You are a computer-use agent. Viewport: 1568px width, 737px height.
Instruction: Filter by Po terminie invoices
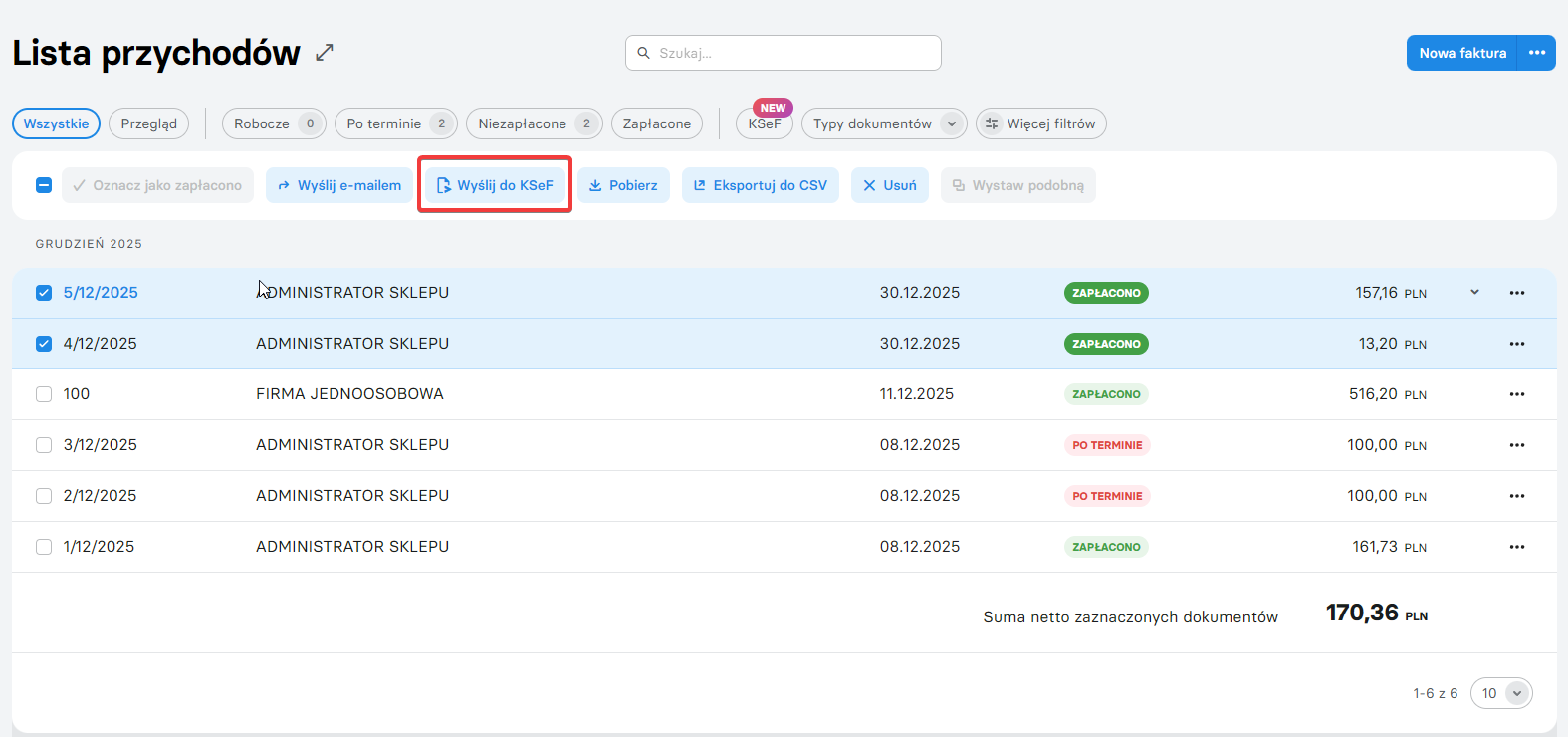click(395, 123)
